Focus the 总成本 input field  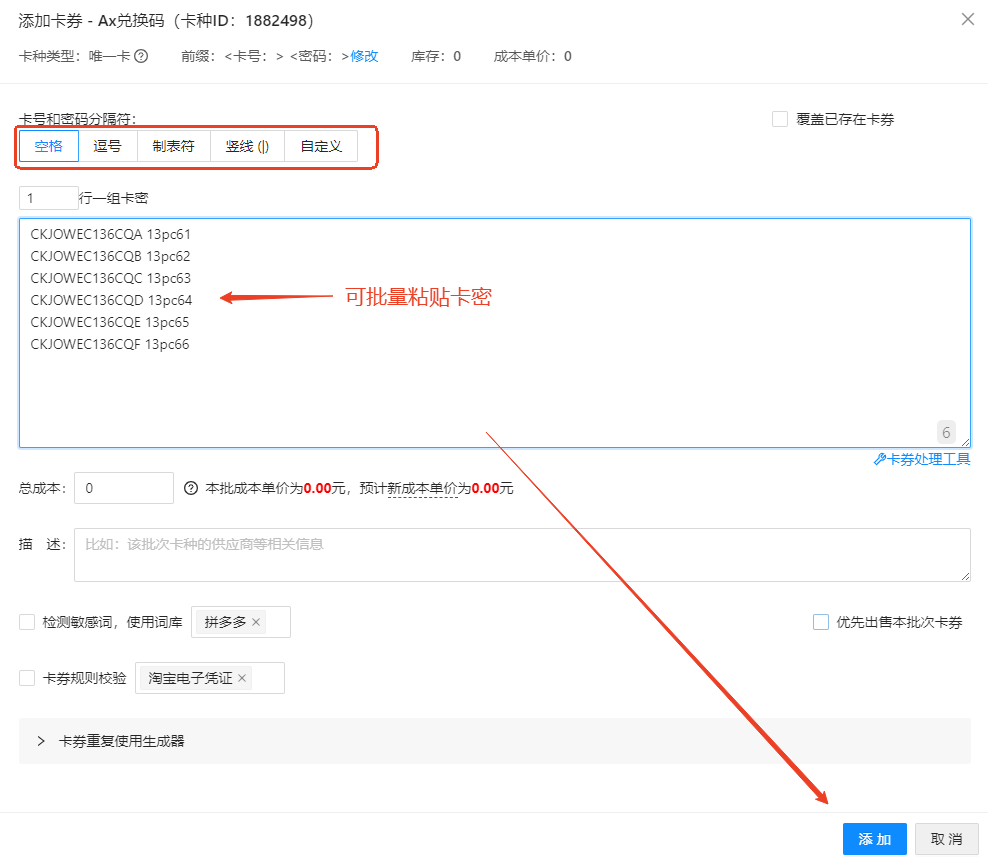(124, 488)
